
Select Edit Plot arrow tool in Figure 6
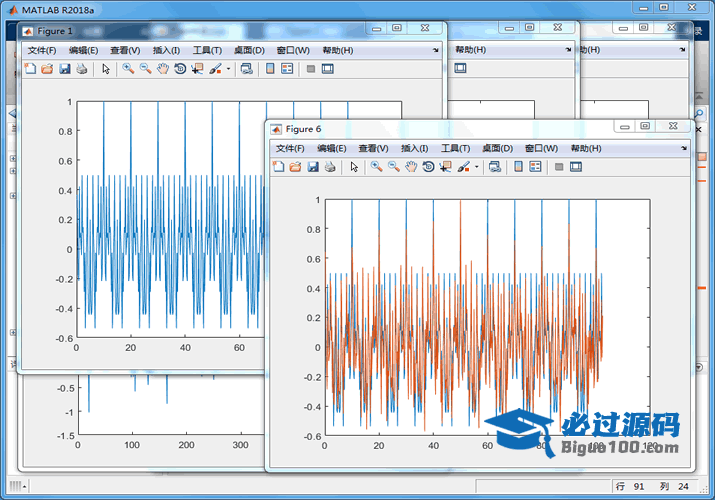(x=354, y=167)
